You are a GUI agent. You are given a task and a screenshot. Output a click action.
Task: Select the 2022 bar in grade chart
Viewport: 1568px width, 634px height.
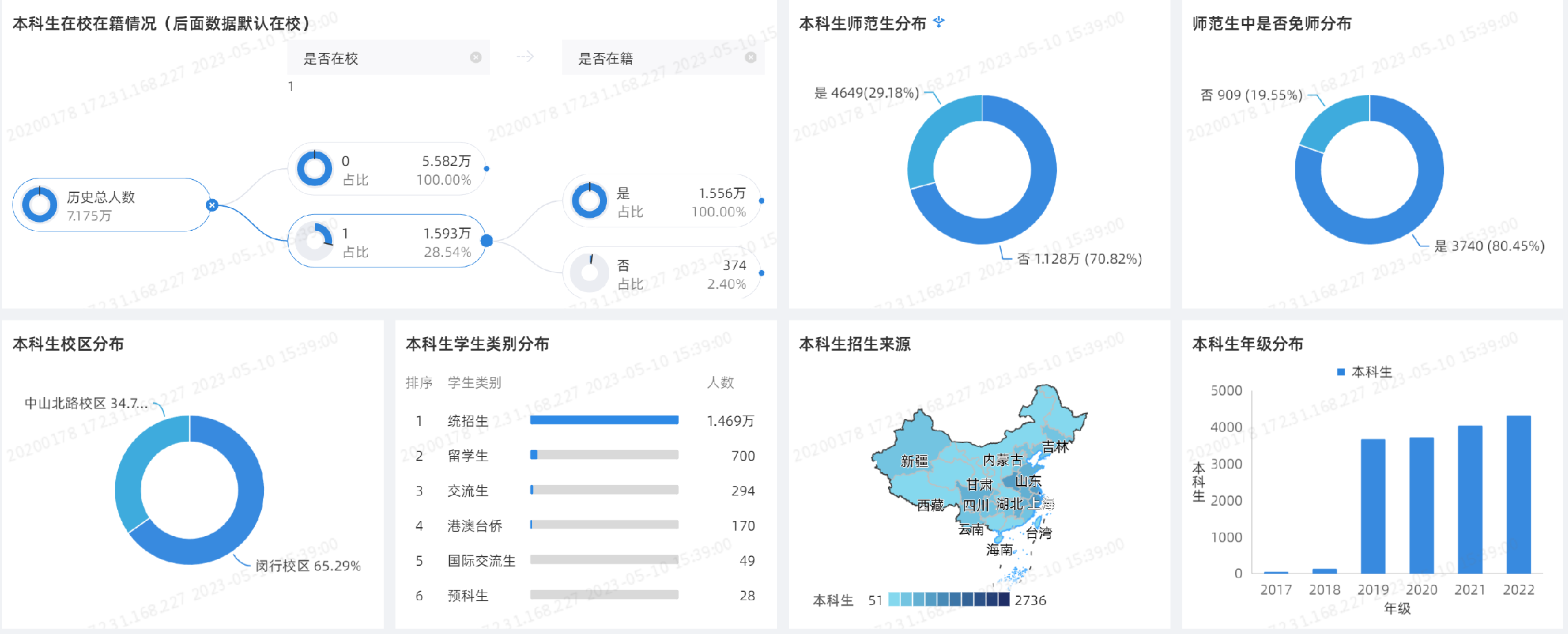[1518, 495]
